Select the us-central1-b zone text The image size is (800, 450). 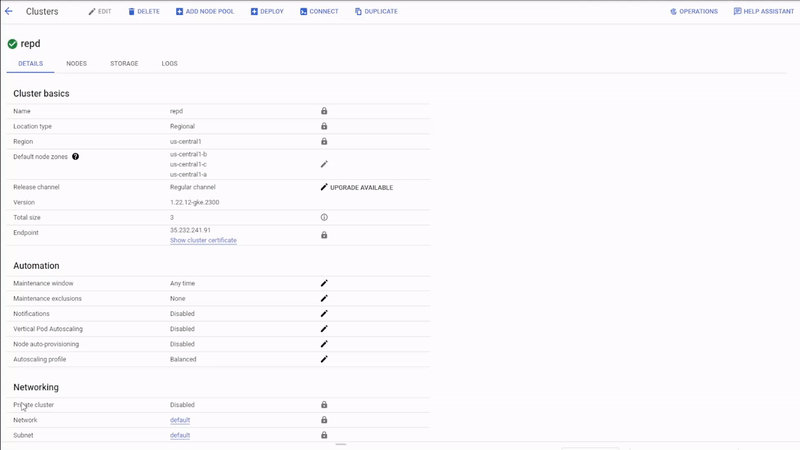point(188,154)
